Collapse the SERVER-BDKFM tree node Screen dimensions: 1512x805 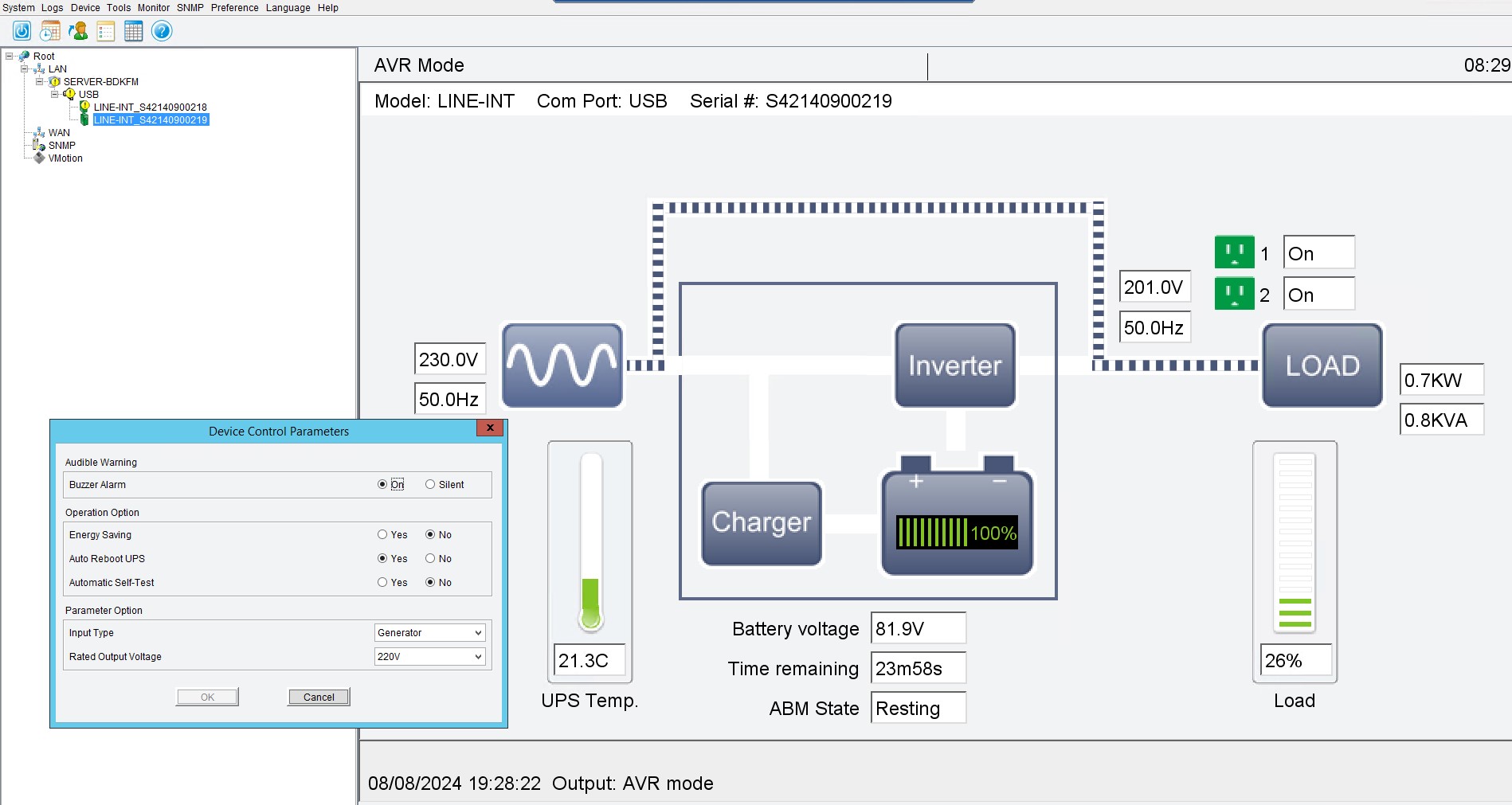point(40,81)
